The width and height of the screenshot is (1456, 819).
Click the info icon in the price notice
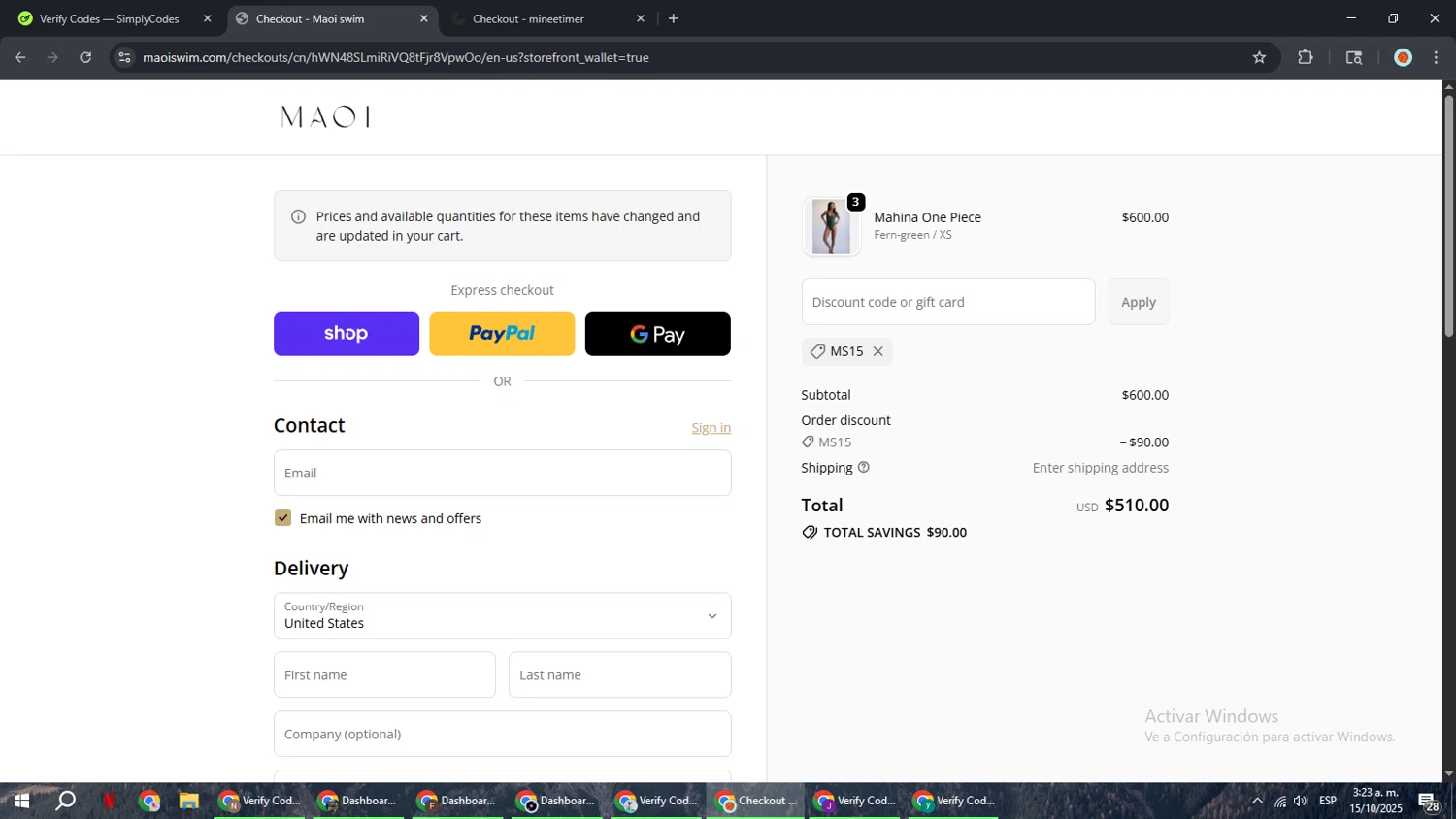pyautogui.click(x=299, y=216)
